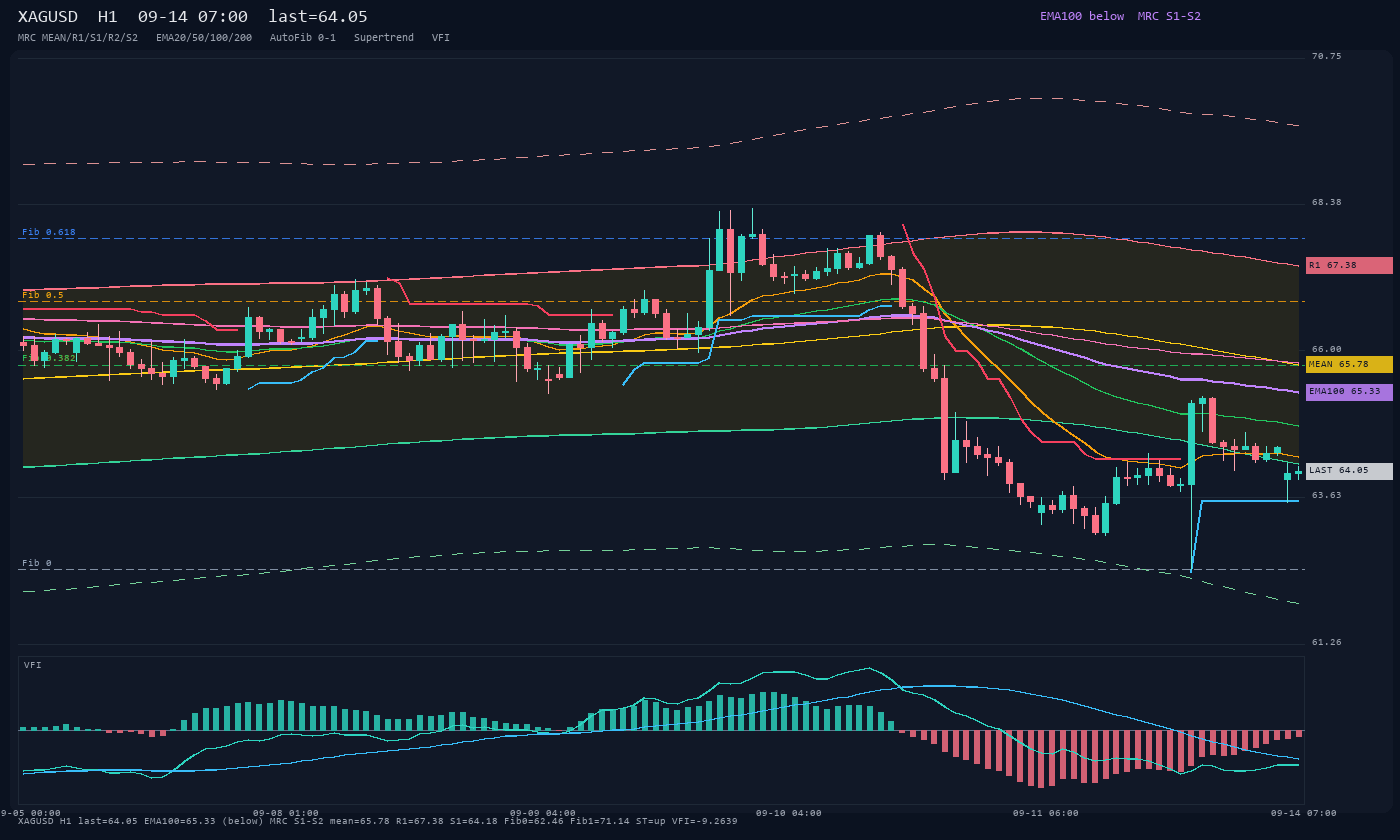Click the 68.38 price axis label
This screenshot has height=840, width=1400.
tap(1327, 202)
